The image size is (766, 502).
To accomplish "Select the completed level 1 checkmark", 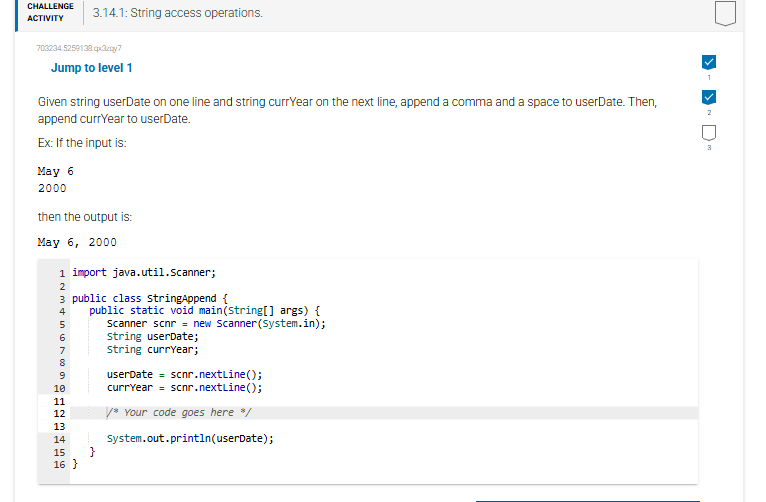I will coord(709,62).
